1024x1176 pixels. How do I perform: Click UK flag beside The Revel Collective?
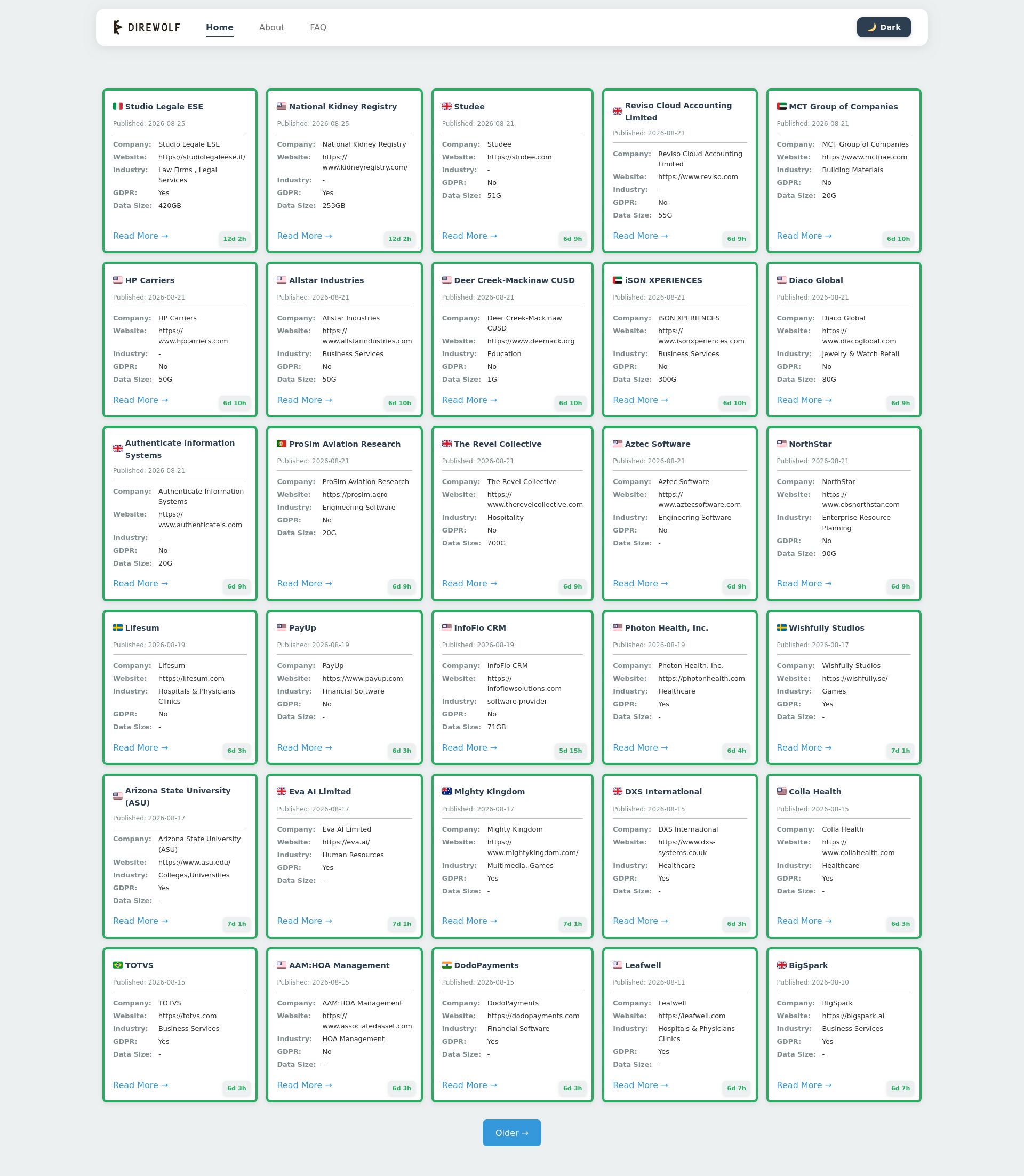(x=447, y=444)
